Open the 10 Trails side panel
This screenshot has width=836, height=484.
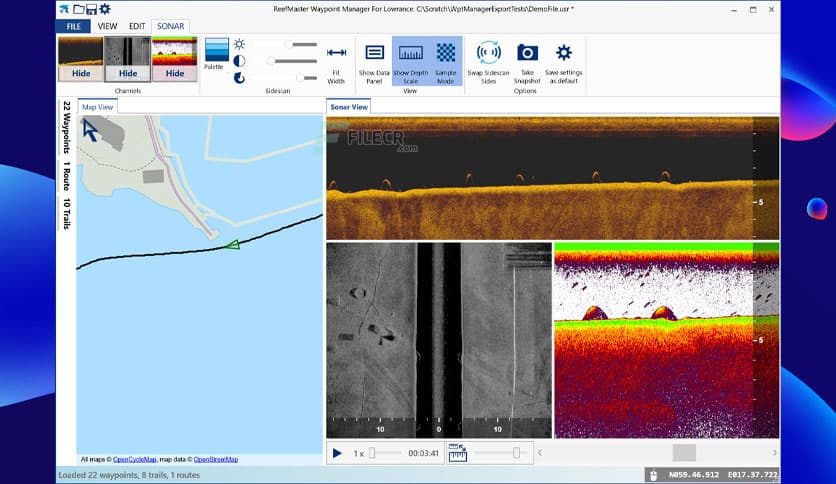coord(67,214)
